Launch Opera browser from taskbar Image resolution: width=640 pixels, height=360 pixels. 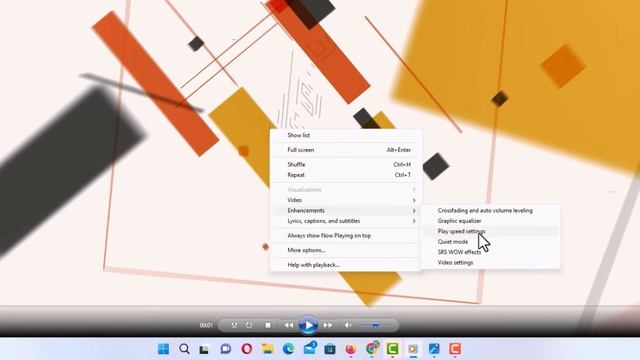[x=247, y=349]
